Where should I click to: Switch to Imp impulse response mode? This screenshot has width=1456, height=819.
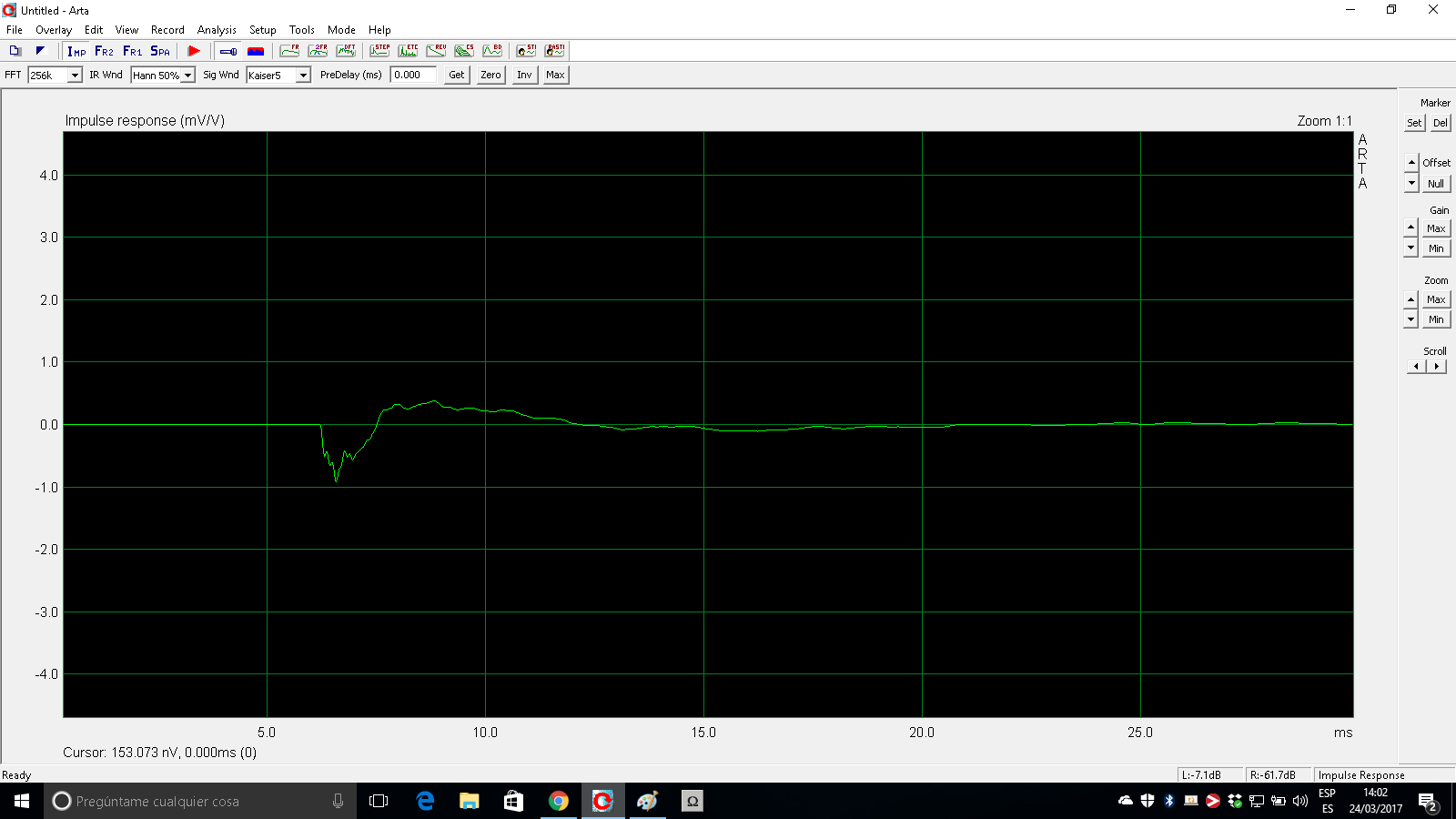coord(76,51)
